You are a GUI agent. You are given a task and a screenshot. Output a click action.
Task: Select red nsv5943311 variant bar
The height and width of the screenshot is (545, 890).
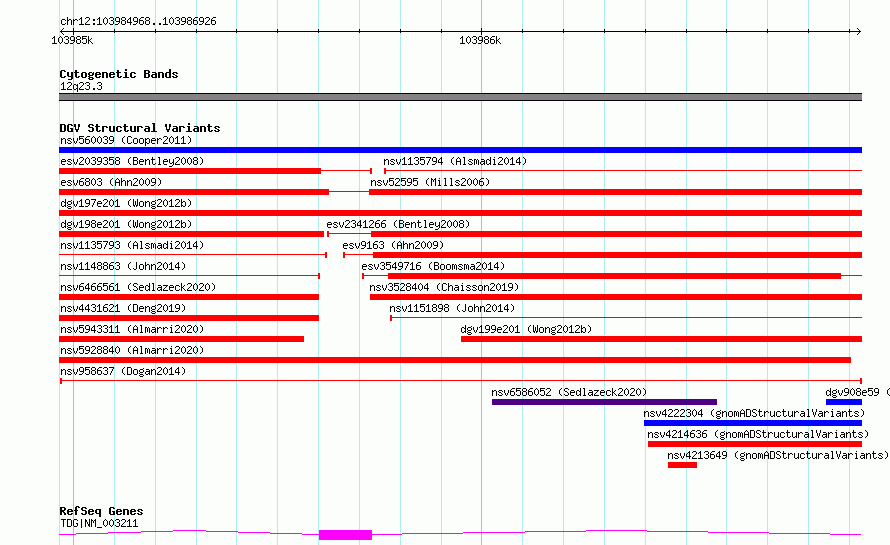pyautogui.click(x=182, y=339)
